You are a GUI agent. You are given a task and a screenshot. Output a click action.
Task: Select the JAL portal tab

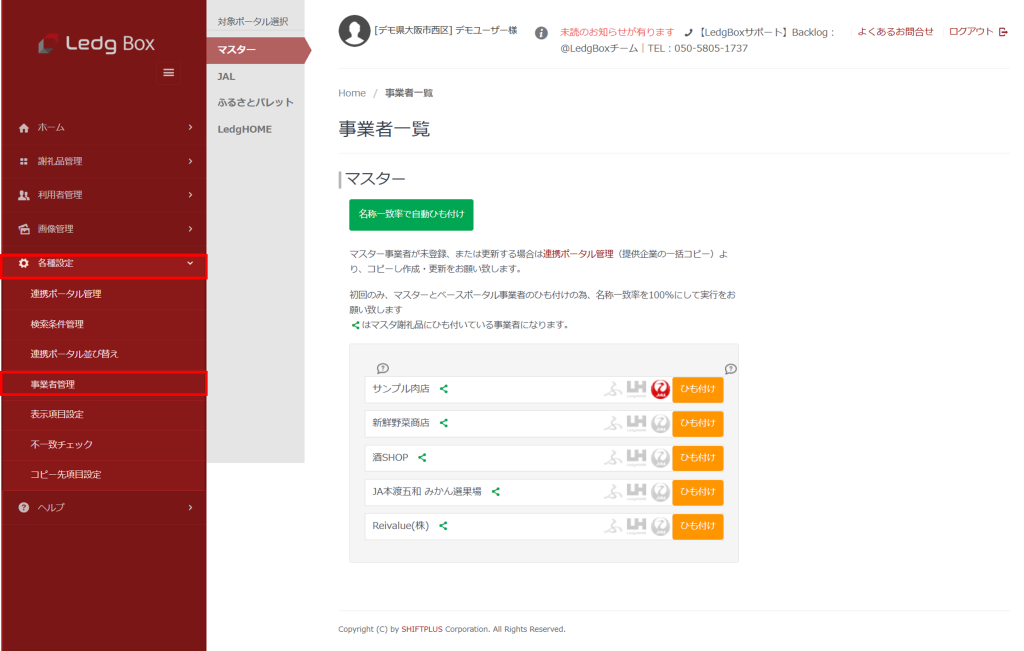pyautogui.click(x=227, y=76)
